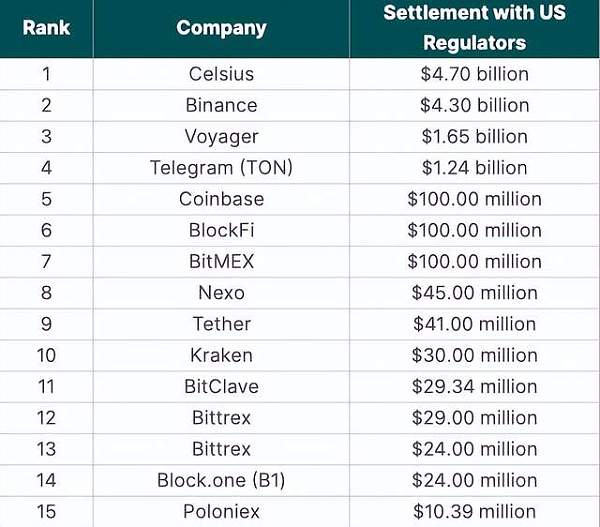Viewport: 600px width, 527px height.
Task: Click the Telegram (TON) cell
Action: [221, 168]
